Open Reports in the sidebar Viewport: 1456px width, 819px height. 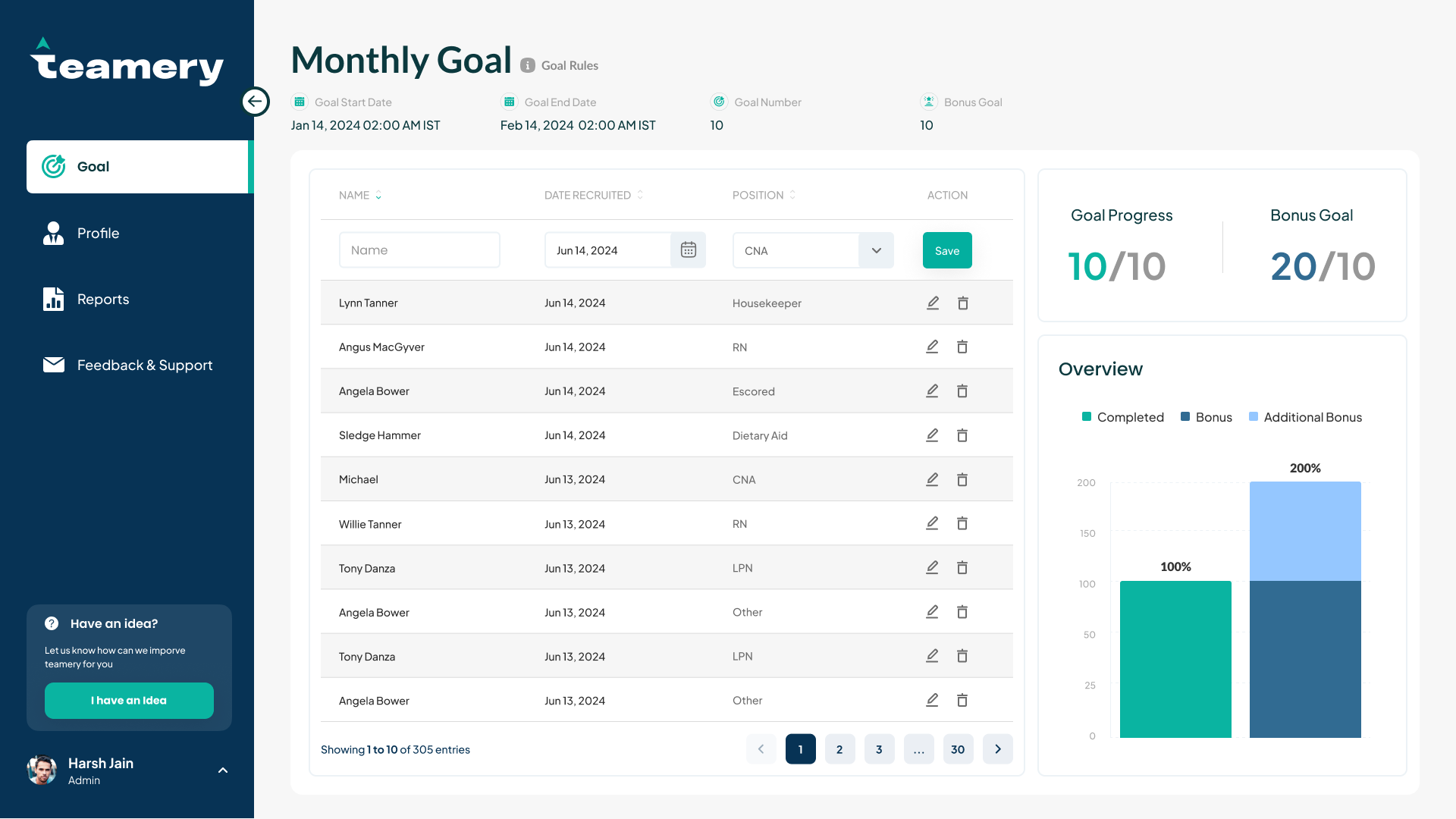click(x=103, y=300)
